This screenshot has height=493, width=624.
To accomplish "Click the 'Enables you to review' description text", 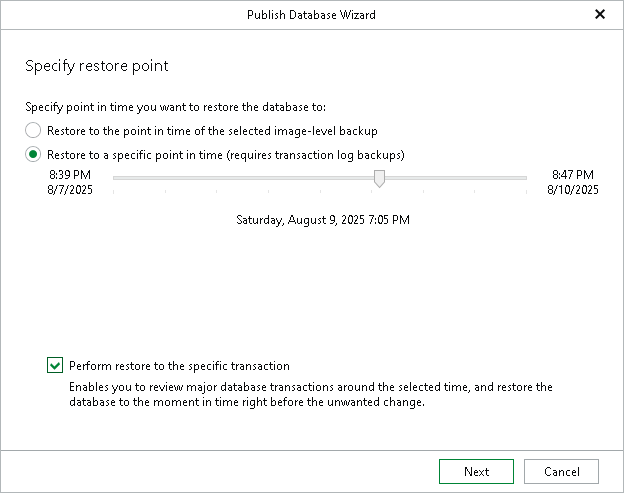I will (x=311, y=394).
